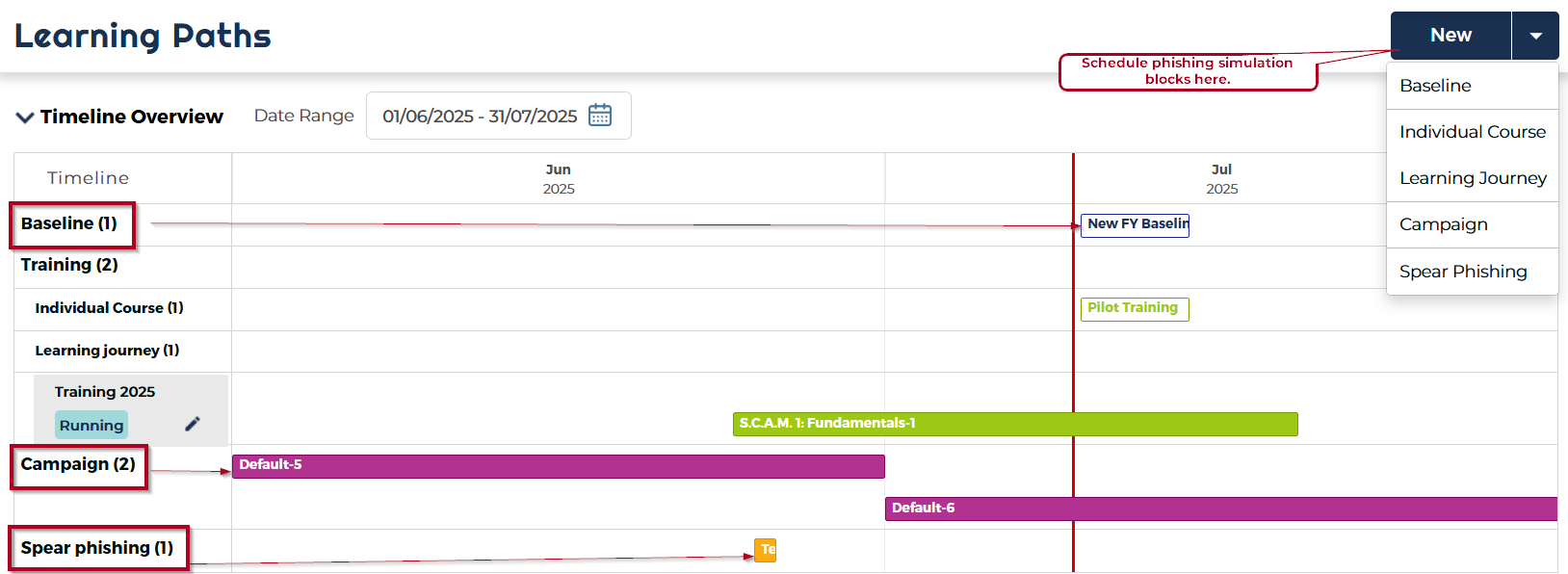Click the pencil edit icon for Training 2025
Image resolution: width=1568 pixels, height=574 pixels.
click(193, 424)
